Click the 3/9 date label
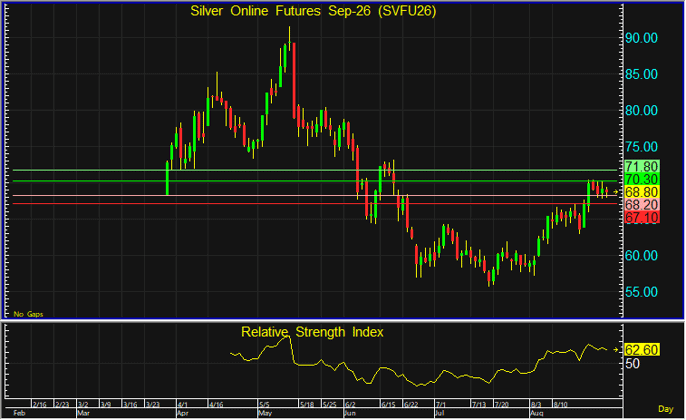This screenshot has width=686, height=420. point(105,405)
